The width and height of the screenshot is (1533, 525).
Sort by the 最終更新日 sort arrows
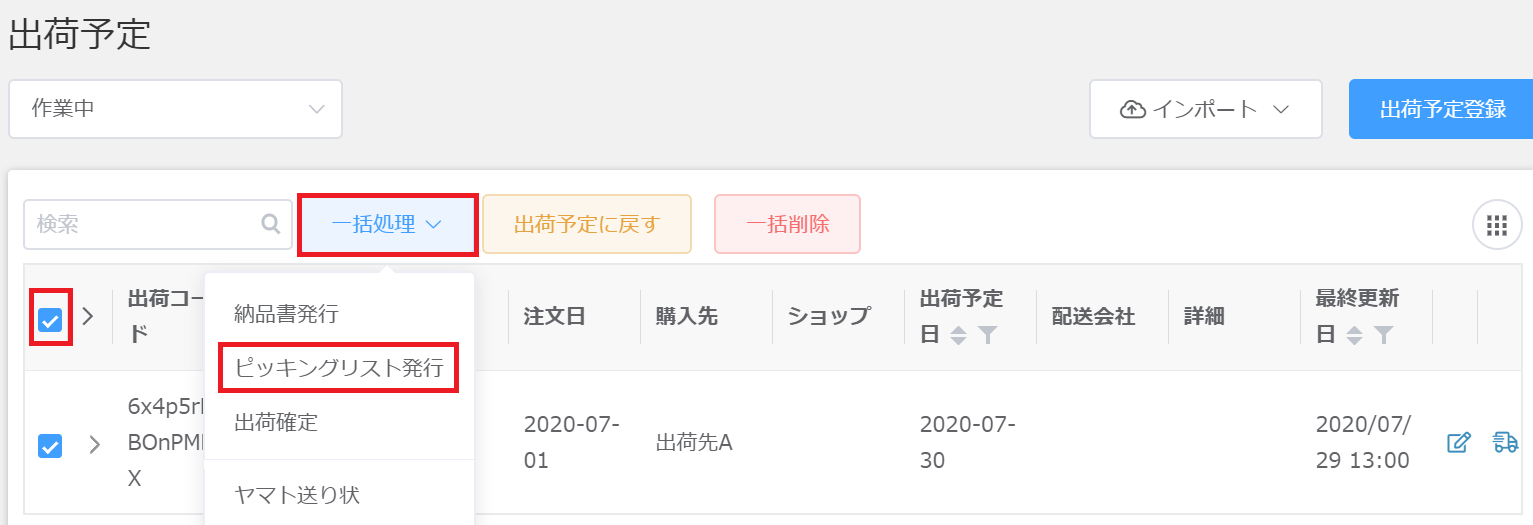[1354, 336]
